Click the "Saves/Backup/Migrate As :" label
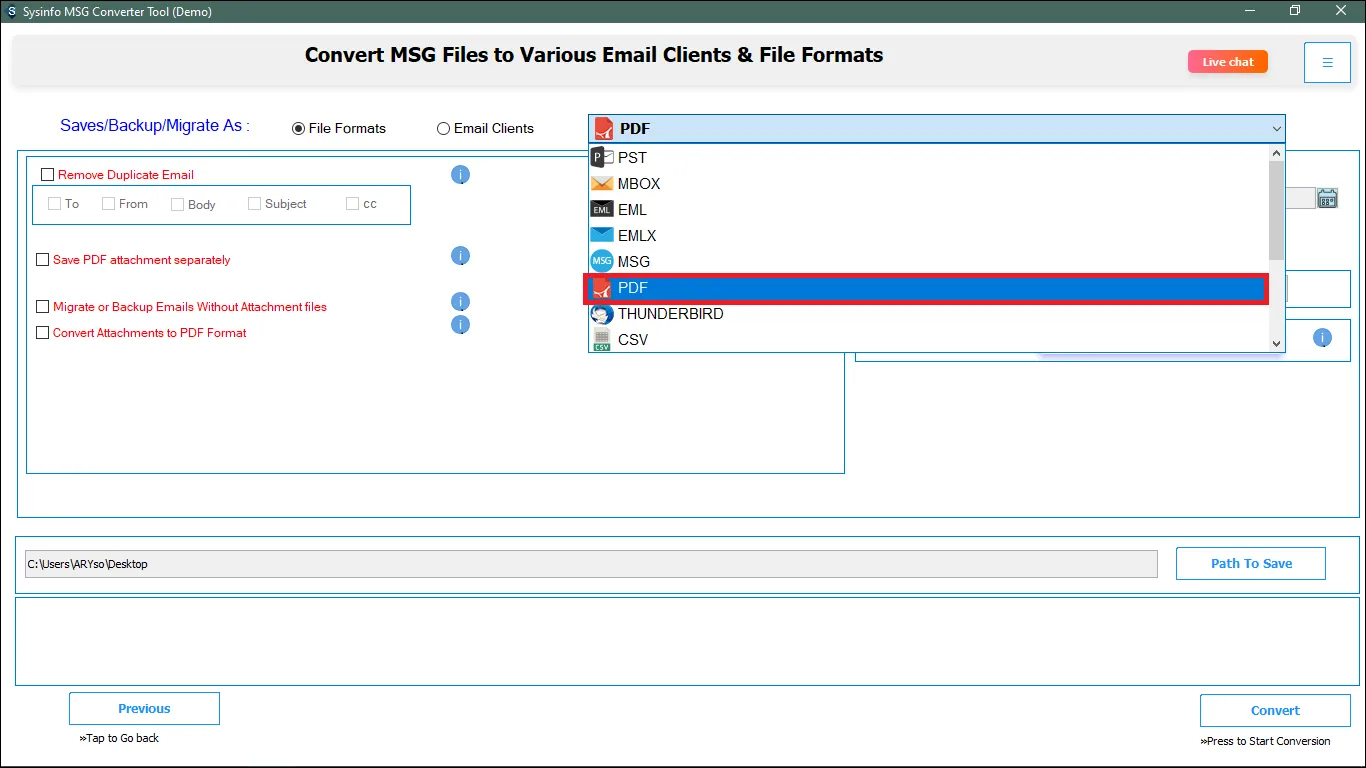Image resolution: width=1366 pixels, height=768 pixels. click(155, 126)
